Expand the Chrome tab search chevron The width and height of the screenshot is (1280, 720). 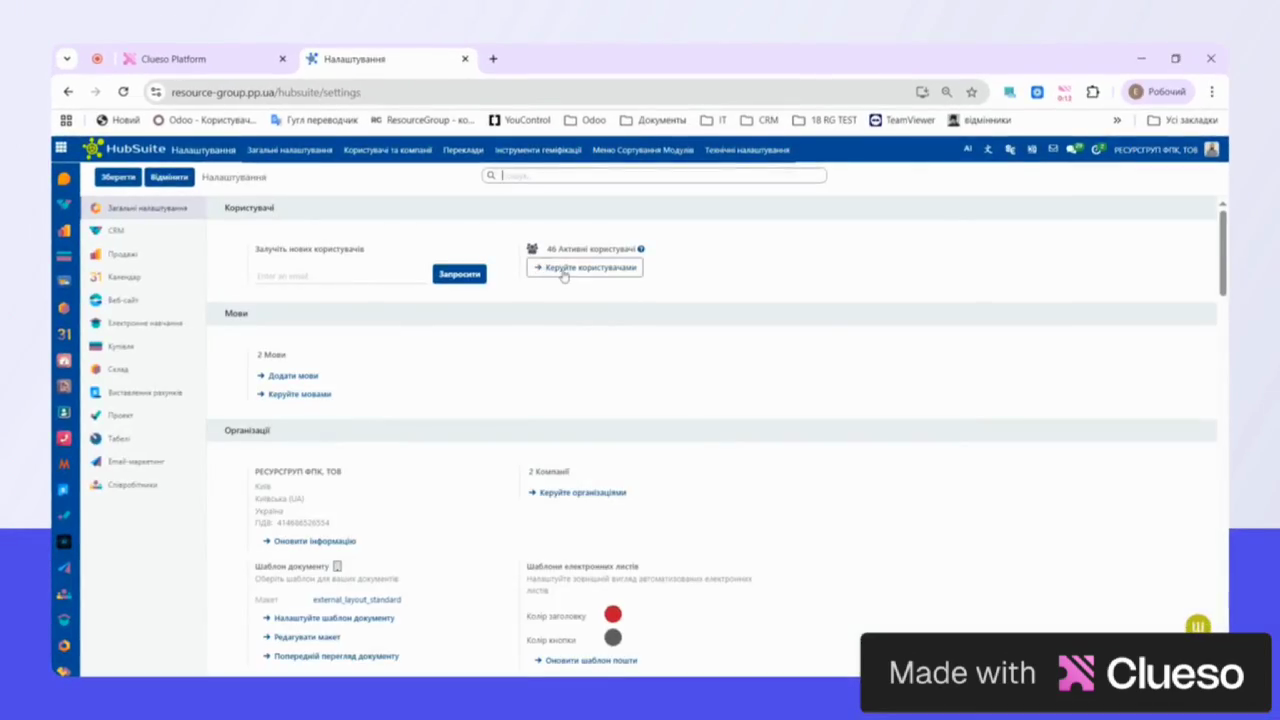tap(67, 59)
